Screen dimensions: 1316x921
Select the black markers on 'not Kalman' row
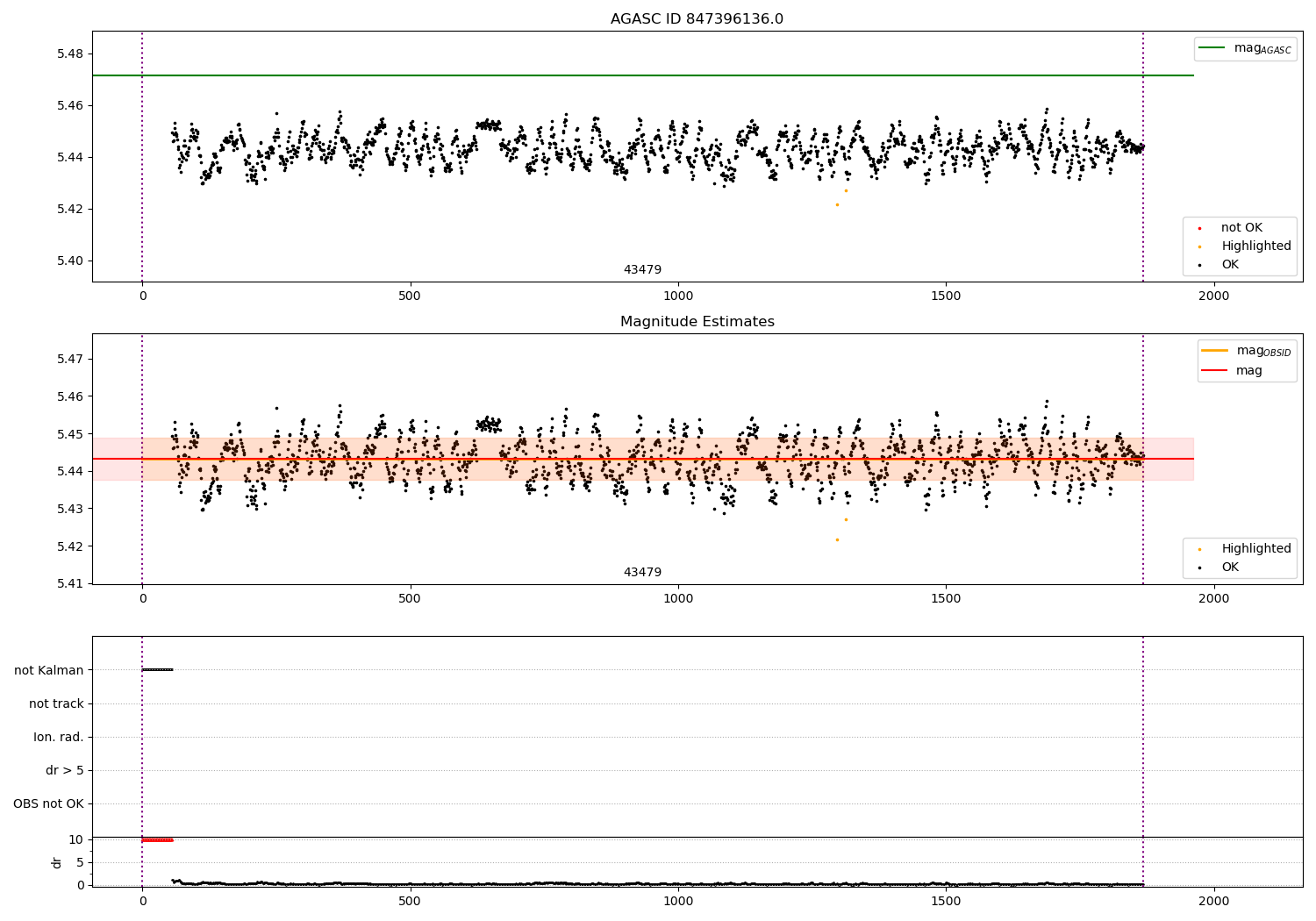point(158,670)
